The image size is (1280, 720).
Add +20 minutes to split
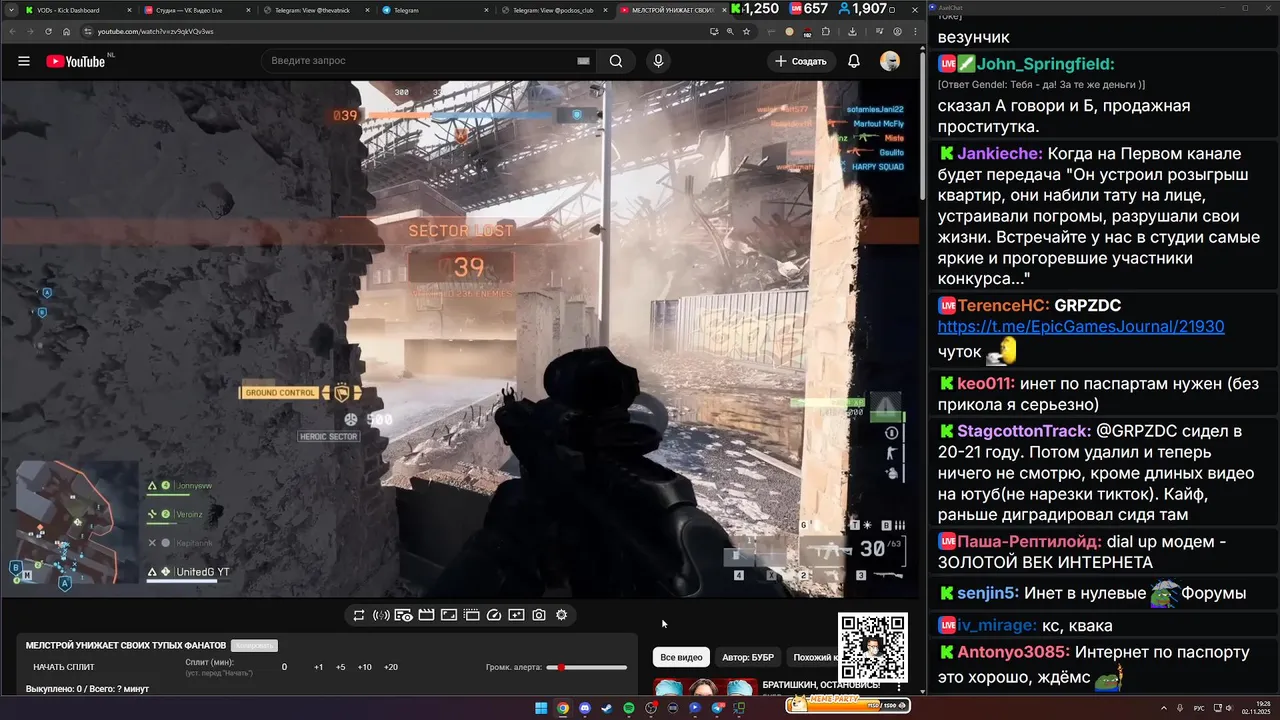coord(391,667)
